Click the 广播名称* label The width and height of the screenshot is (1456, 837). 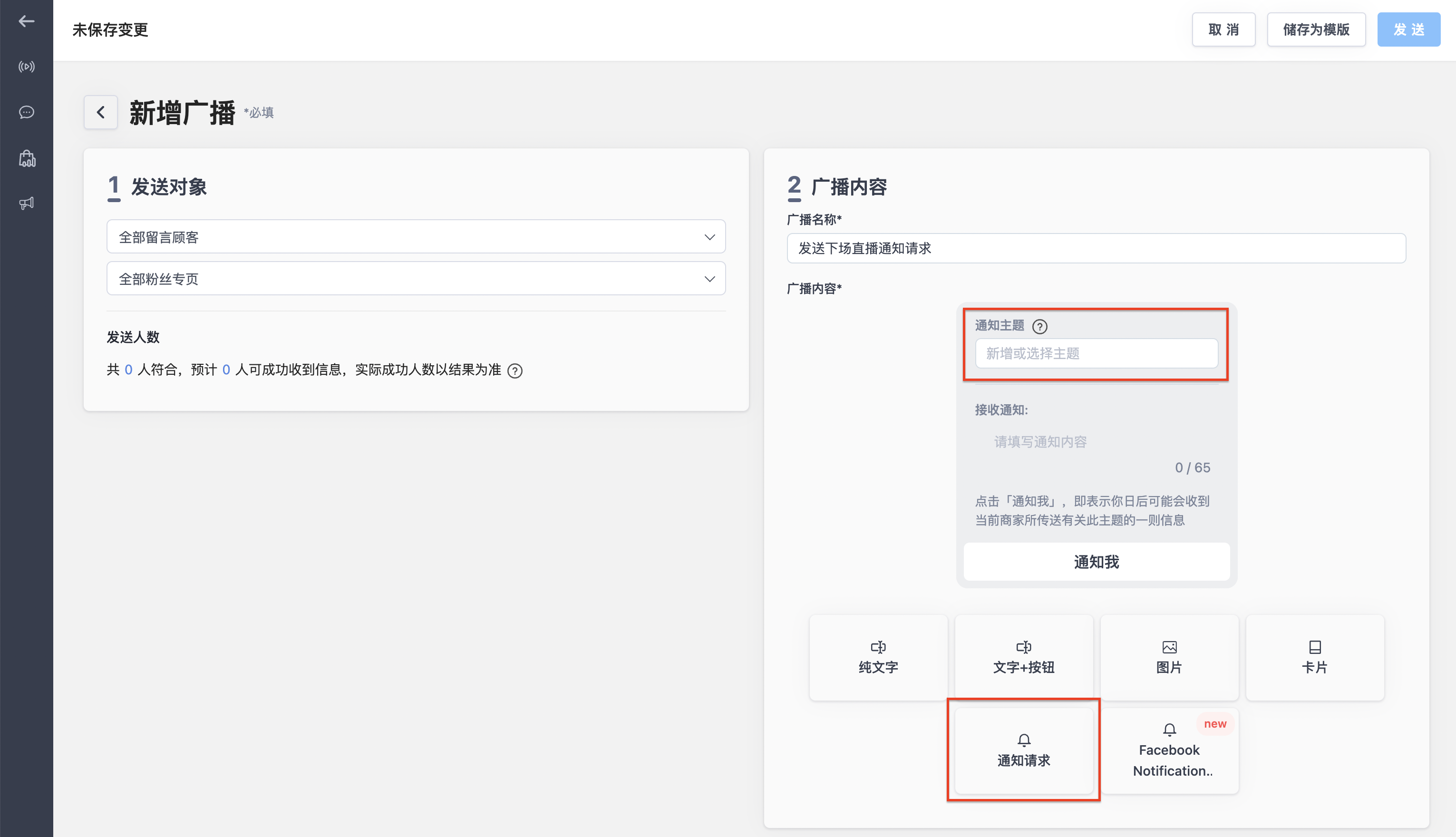(x=814, y=220)
